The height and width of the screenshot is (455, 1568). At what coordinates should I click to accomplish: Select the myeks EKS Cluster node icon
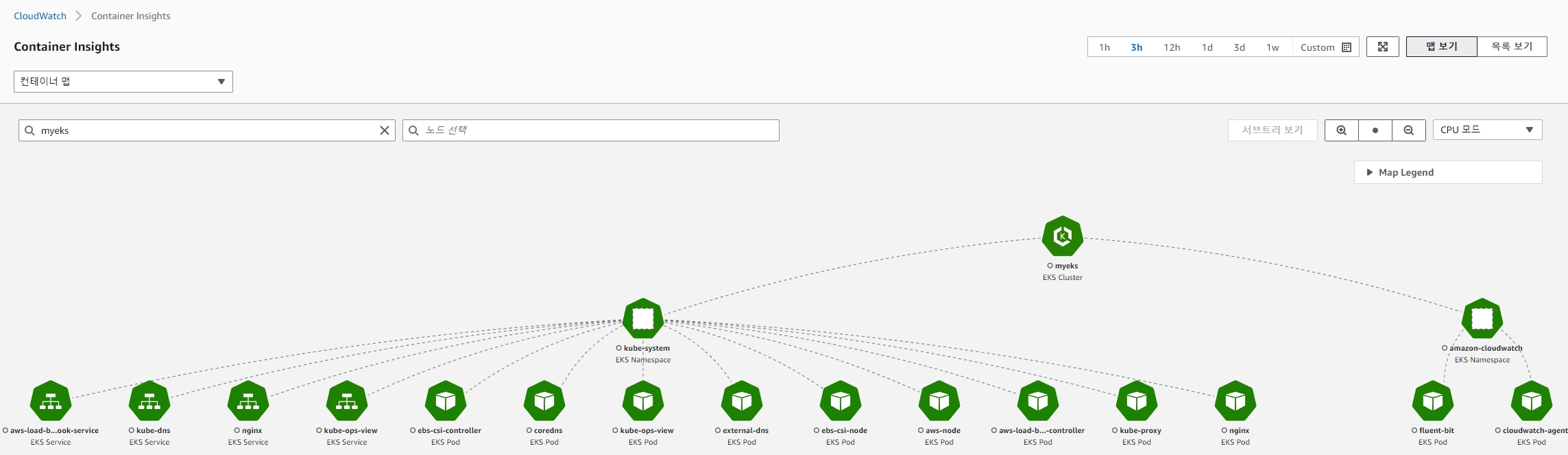tap(1063, 236)
